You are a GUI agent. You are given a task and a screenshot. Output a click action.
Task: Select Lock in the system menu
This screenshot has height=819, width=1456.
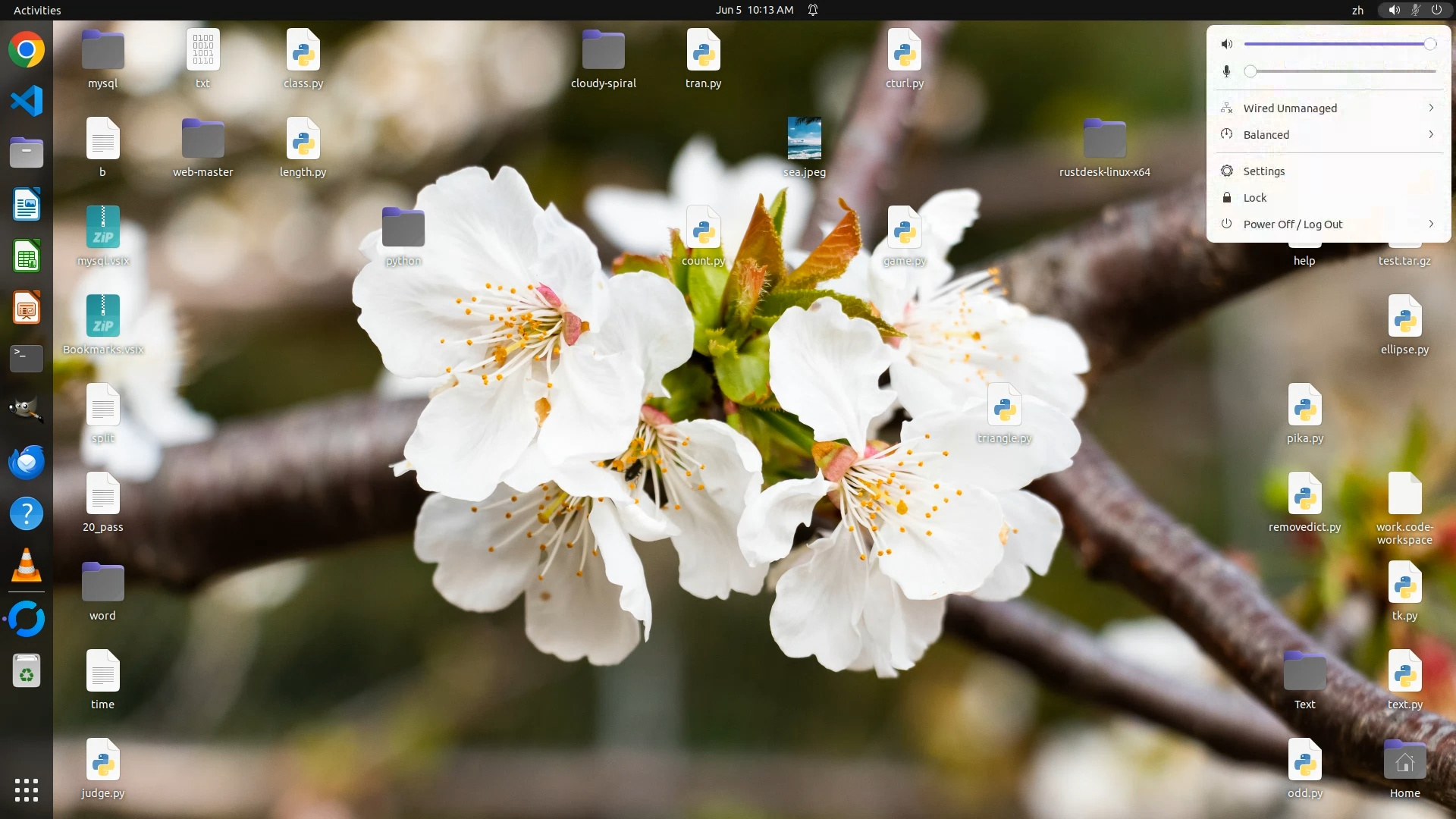(x=1254, y=197)
